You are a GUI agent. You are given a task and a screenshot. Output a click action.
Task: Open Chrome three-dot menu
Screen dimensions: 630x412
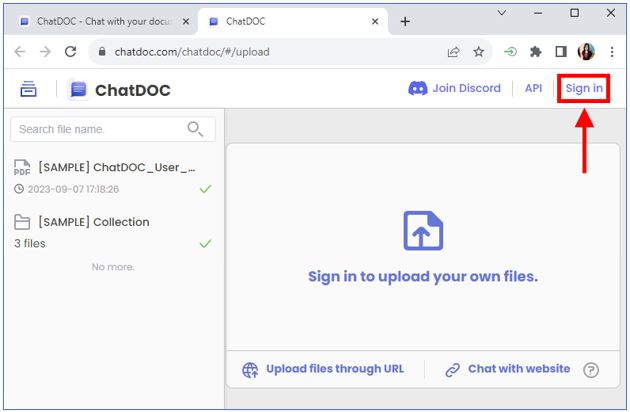click(612, 52)
